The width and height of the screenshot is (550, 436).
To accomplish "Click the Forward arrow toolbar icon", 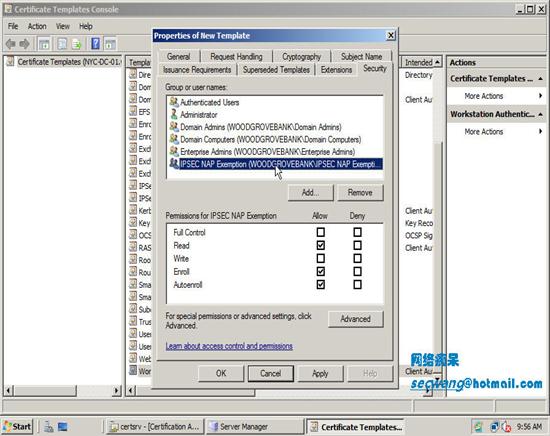I will coord(24,44).
